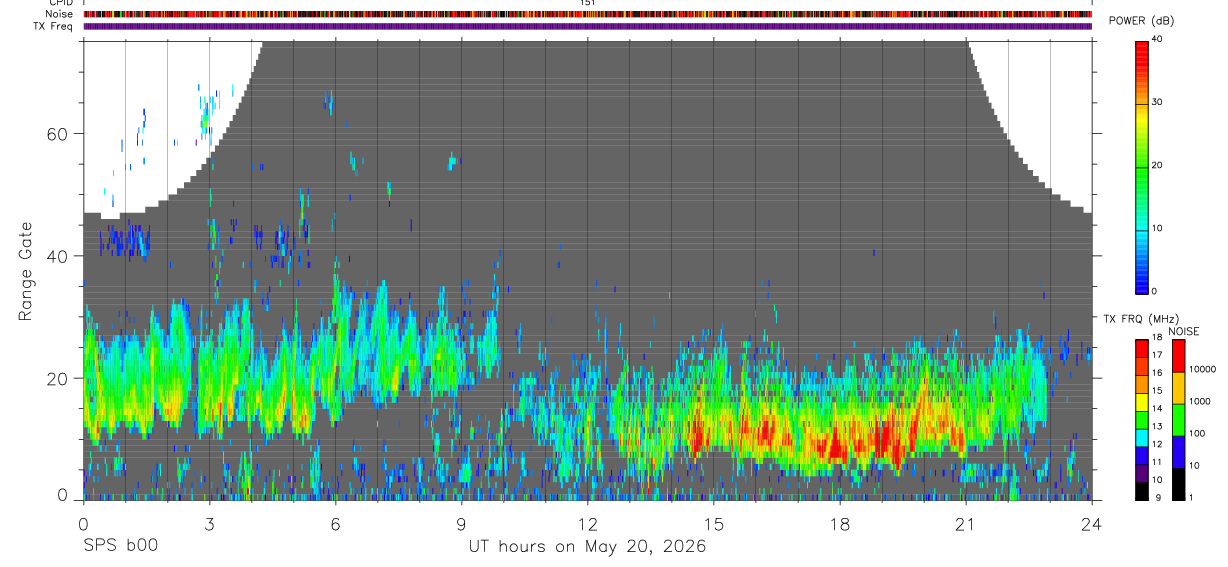Click the red 10000 noise legend swatch
Viewport: 1228px width, 567px height.
(1179, 356)
